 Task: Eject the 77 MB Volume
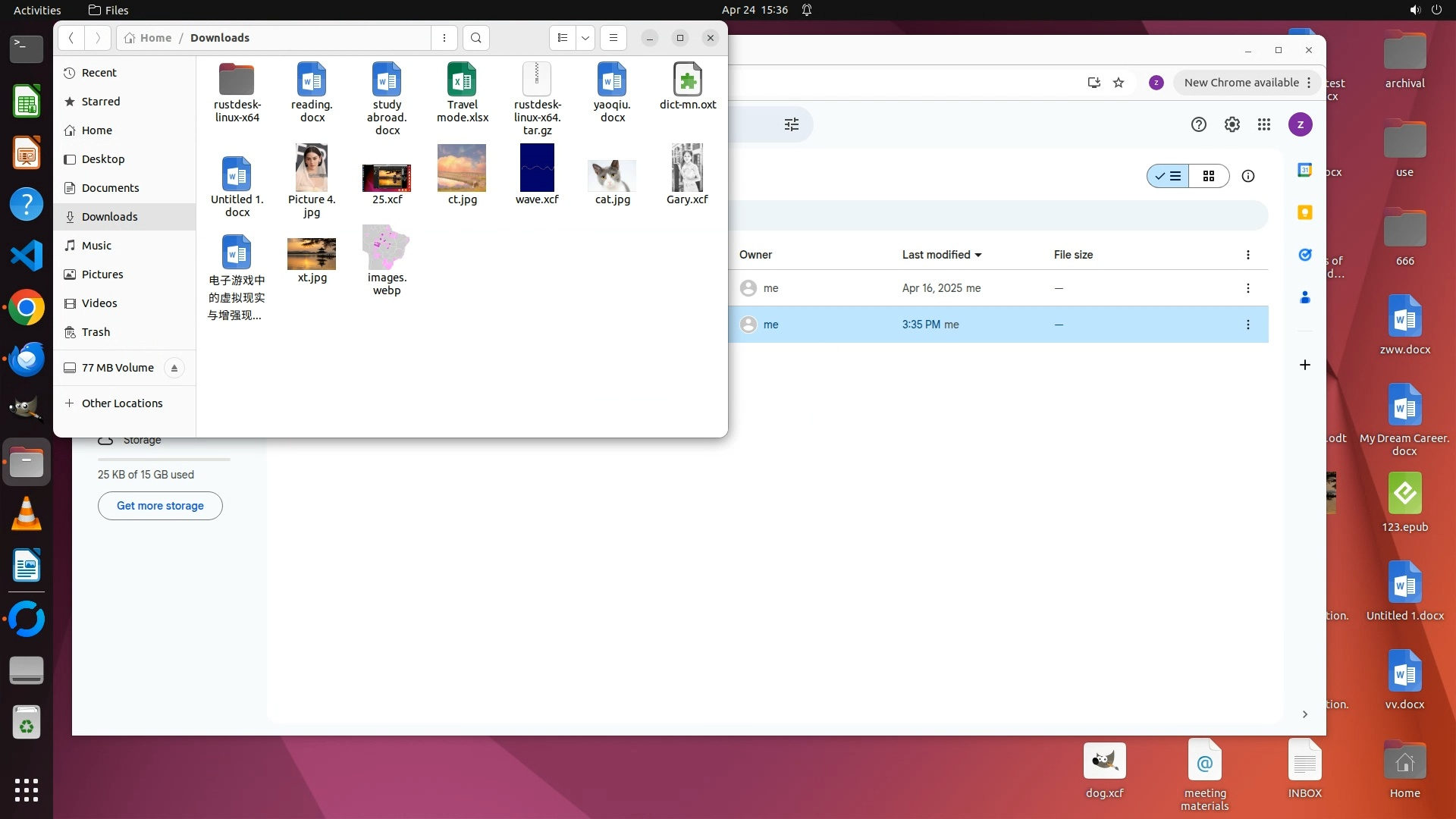click(x=174, y=368)
